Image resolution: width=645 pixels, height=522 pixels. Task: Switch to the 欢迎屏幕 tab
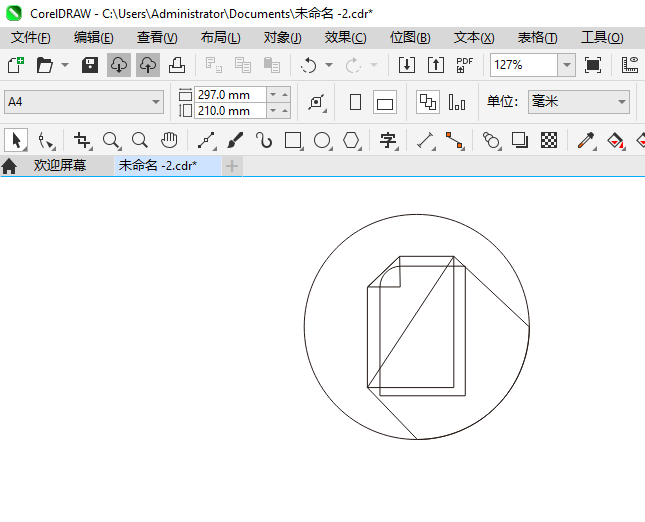[x=60, y=165]
